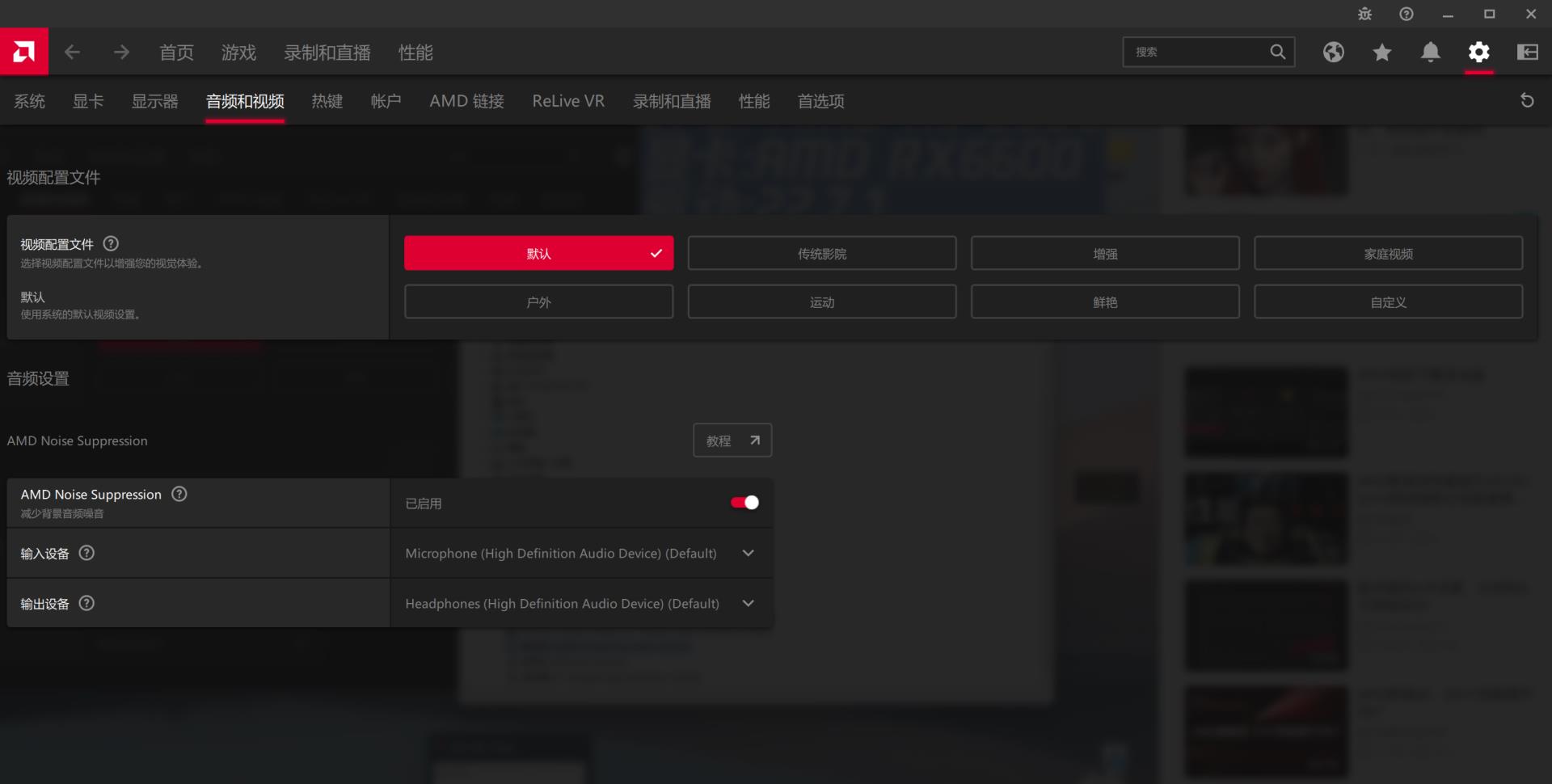Click the forward navigation arrow
The height and width of the screenshot is (784, 1552).
pyautogui.click(x=120, y=52)
